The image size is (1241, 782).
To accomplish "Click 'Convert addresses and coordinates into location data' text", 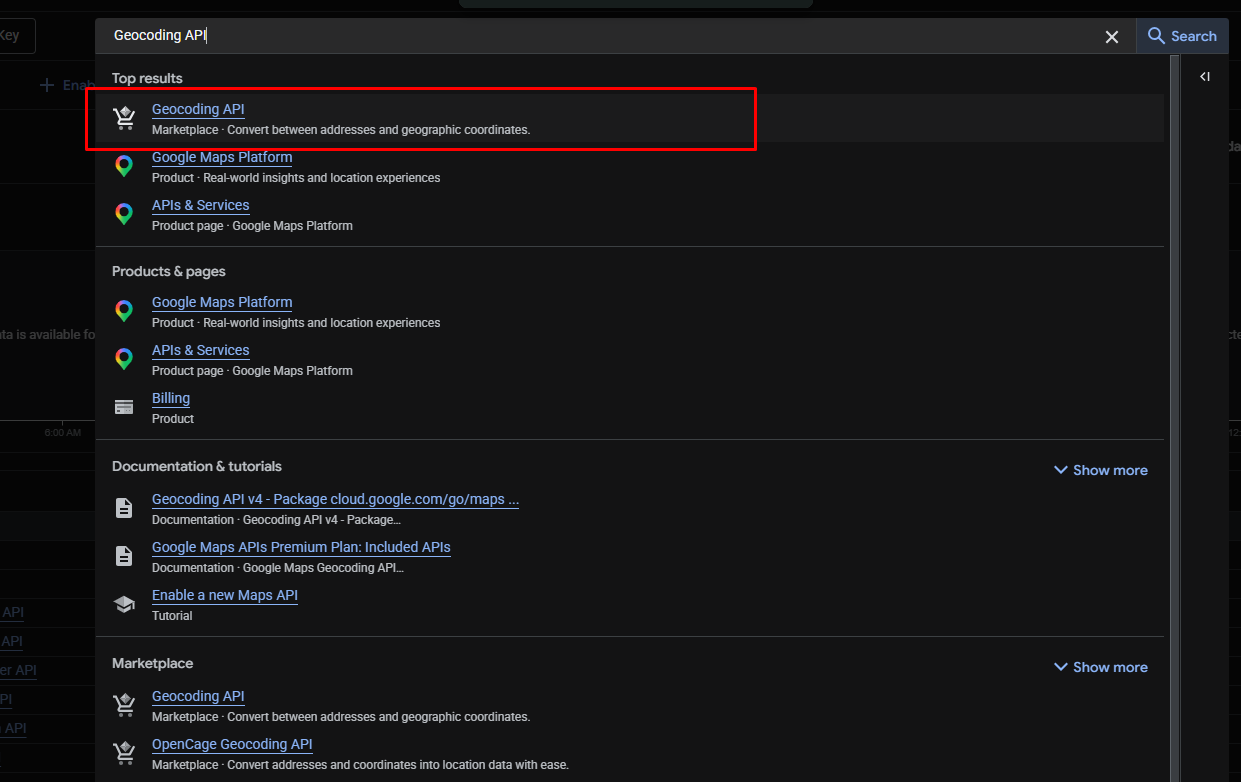I will (398, 765).
